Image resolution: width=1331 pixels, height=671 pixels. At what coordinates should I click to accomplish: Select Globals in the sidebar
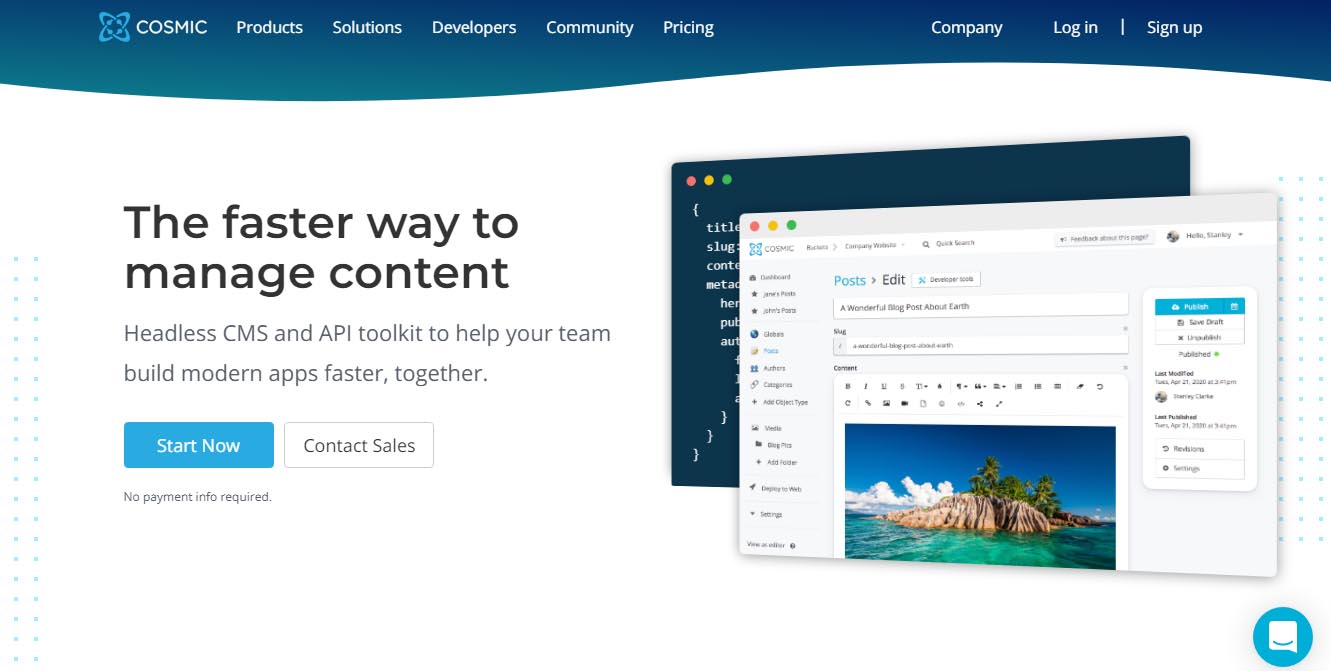767,334
